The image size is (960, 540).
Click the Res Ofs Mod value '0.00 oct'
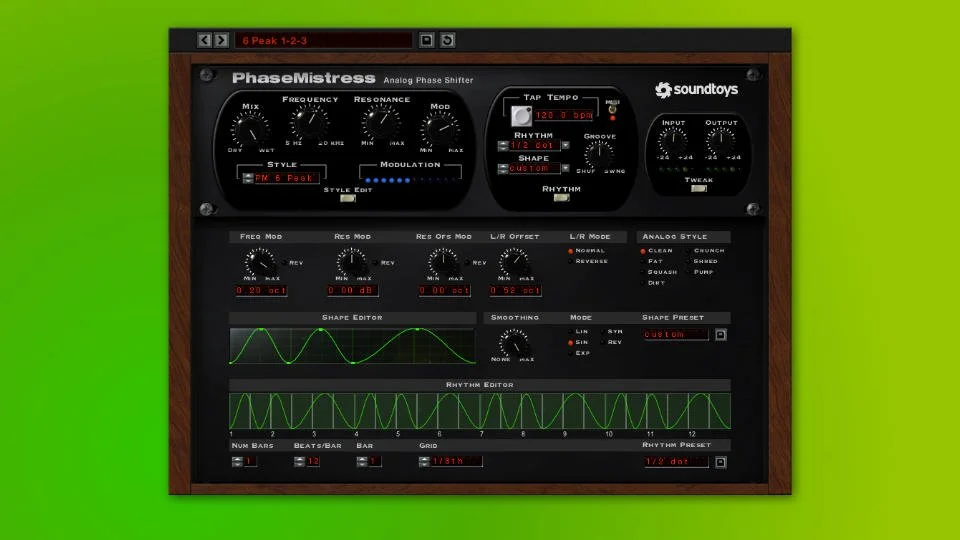(444, 290)
